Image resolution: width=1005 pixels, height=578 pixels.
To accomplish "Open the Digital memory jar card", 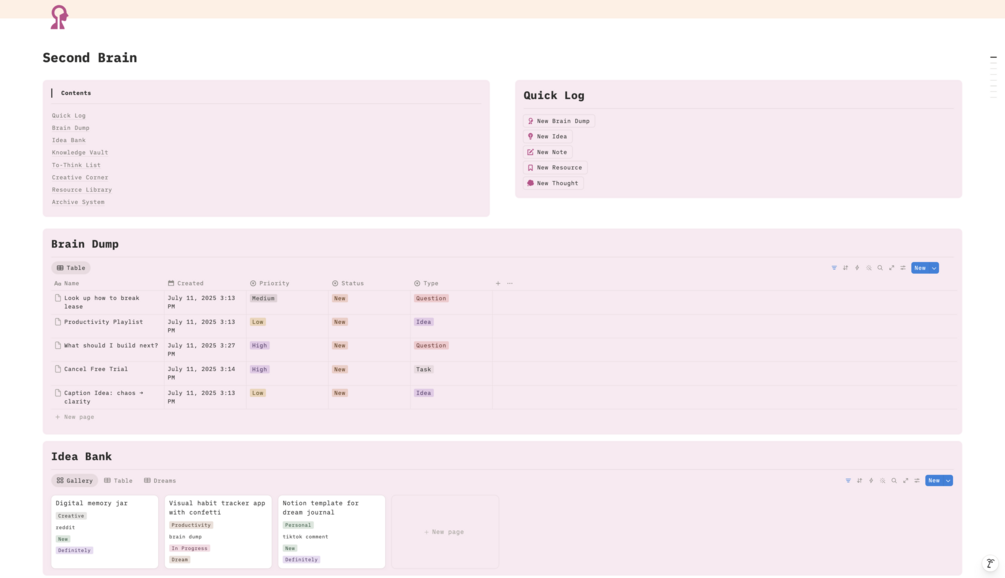I will coord(104,531).
